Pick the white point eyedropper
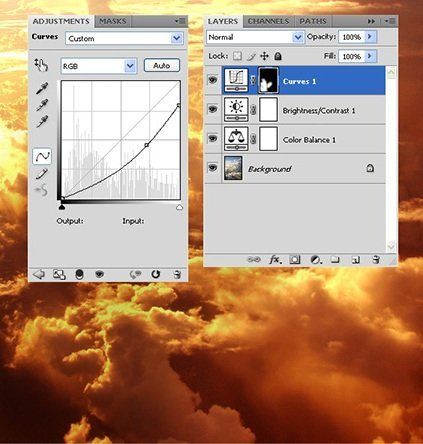The height and width of the screenshot is (444, 423). (42, 122)
